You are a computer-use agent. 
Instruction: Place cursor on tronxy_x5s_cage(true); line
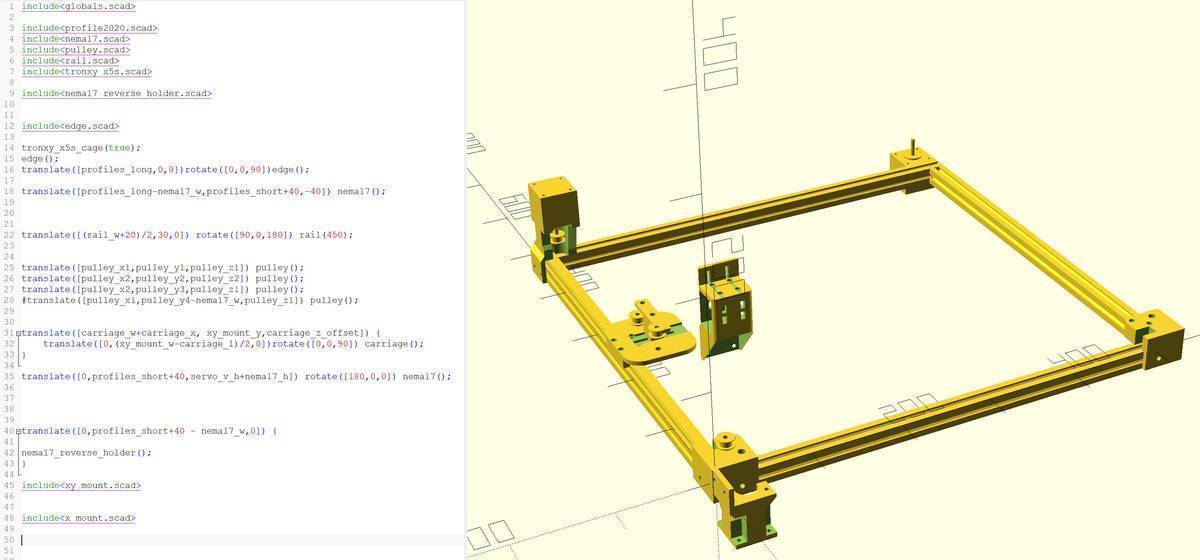click(x=81, y=148)
